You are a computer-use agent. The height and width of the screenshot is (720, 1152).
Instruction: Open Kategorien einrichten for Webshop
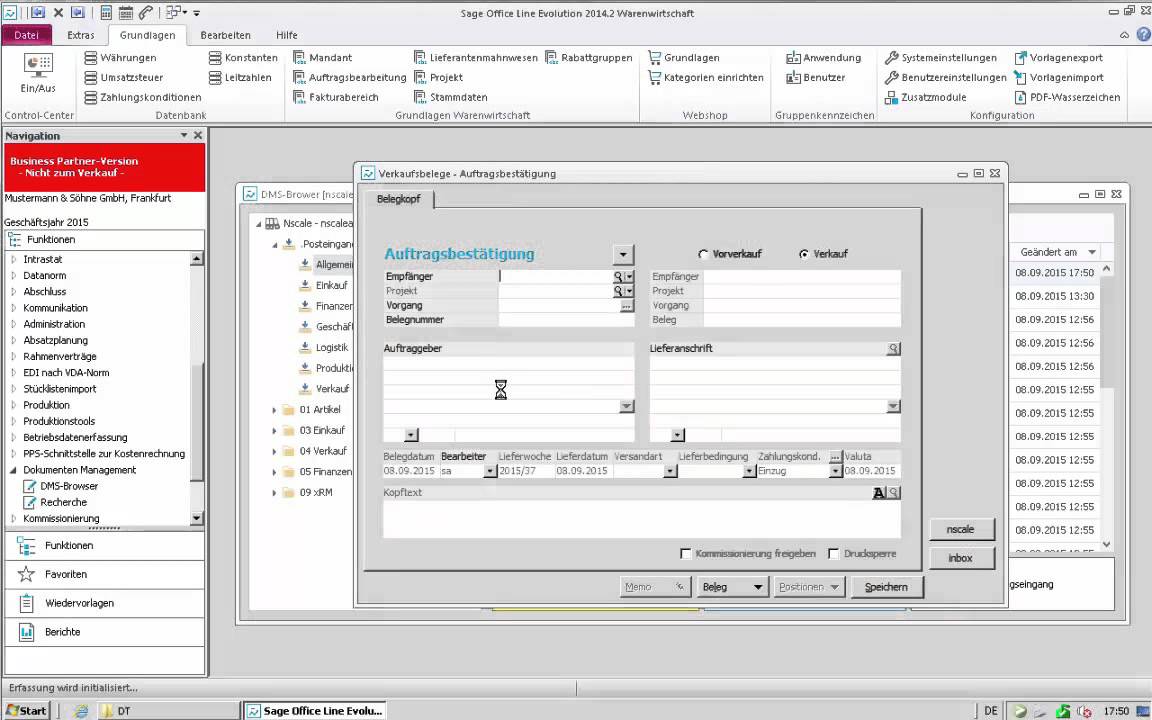706,77
